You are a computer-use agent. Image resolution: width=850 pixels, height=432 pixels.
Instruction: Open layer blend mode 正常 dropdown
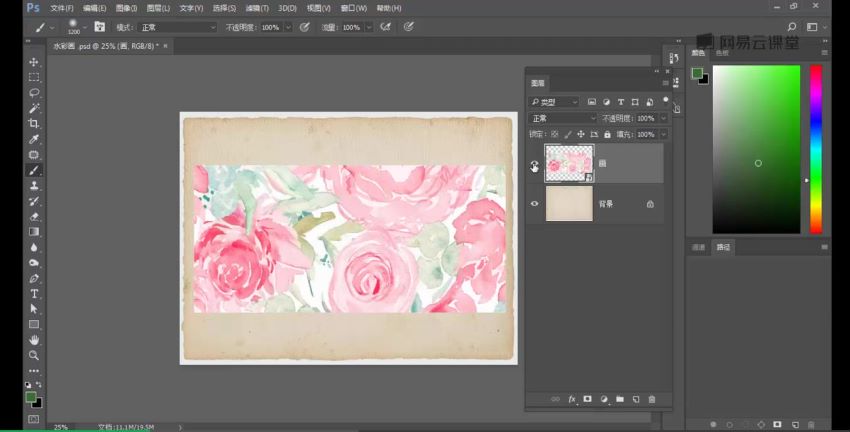click(563, 118)
